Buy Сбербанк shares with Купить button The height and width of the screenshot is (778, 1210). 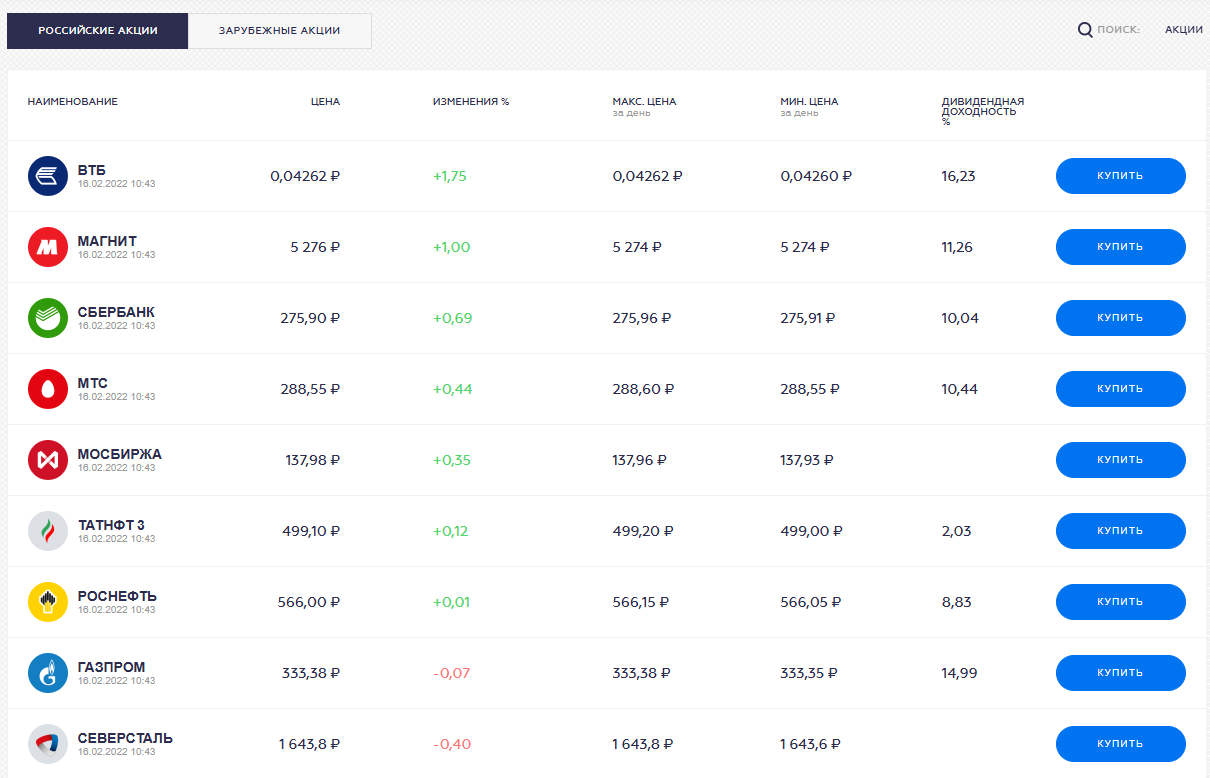pos(1120,318)
